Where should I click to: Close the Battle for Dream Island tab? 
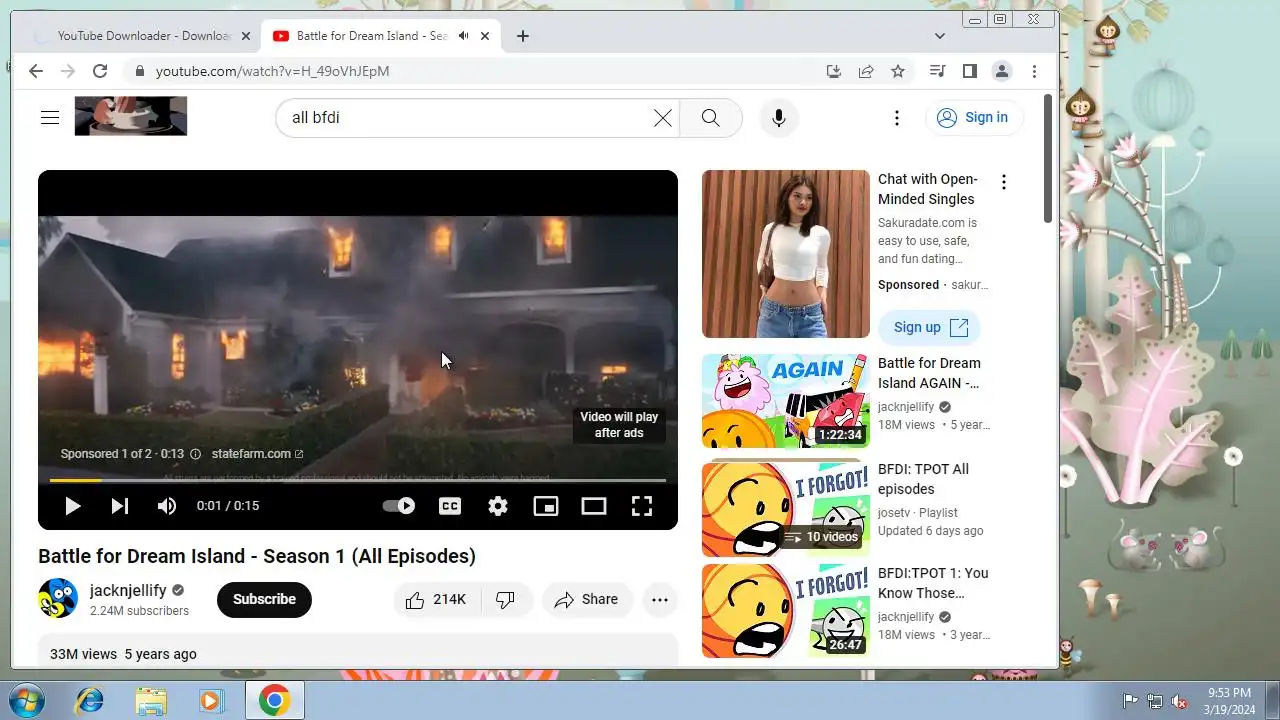(x=485, y=36)
